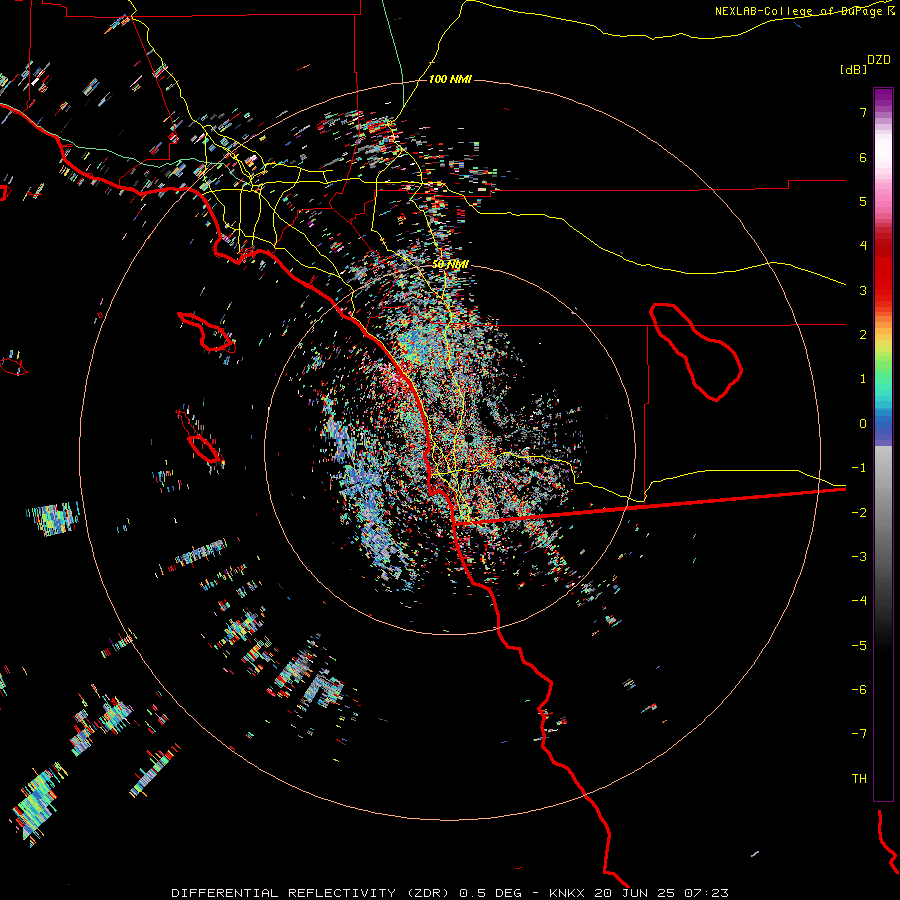Click the 5 value on the color scale
Viewport: 900px width, 900px height.
(863, 201)
